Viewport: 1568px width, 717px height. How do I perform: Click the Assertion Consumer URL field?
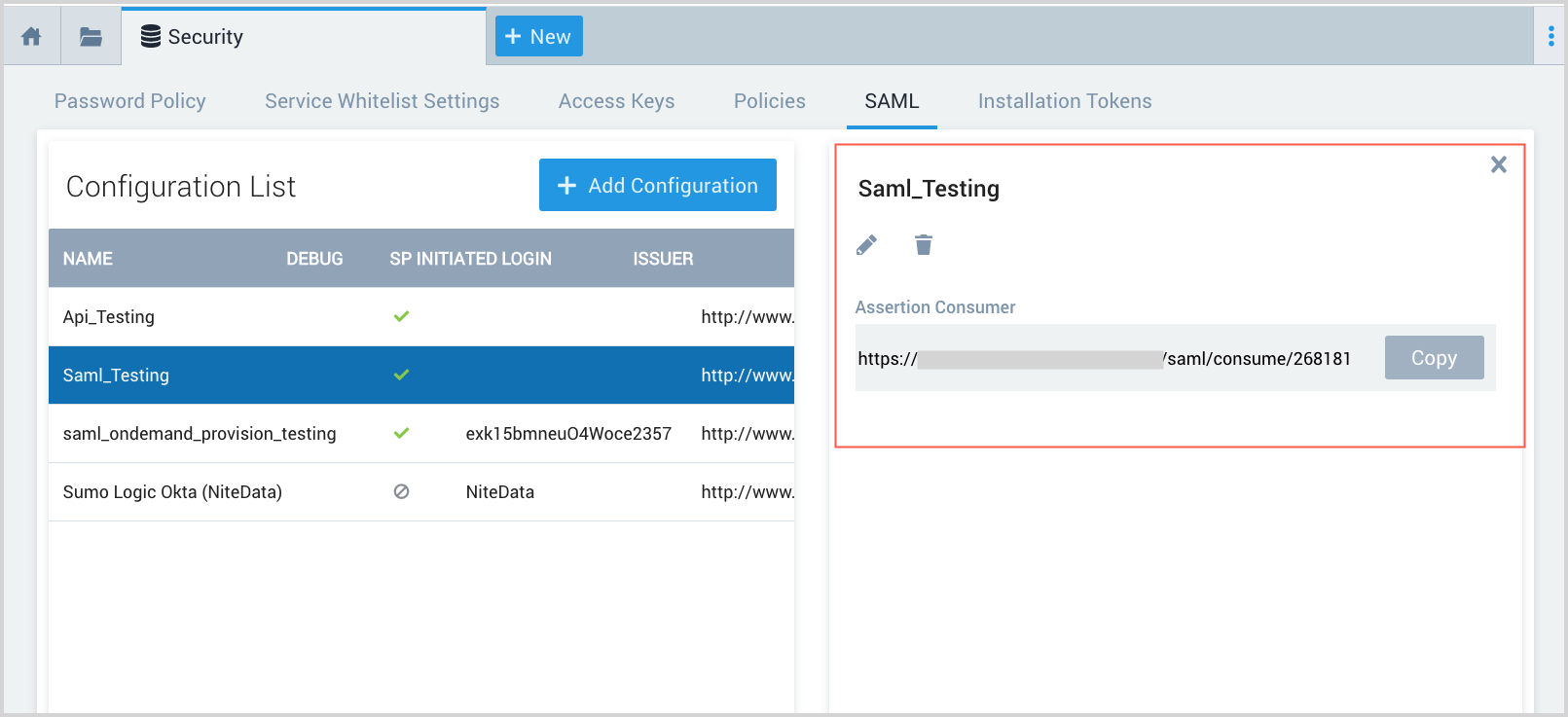coord(1104,359)
